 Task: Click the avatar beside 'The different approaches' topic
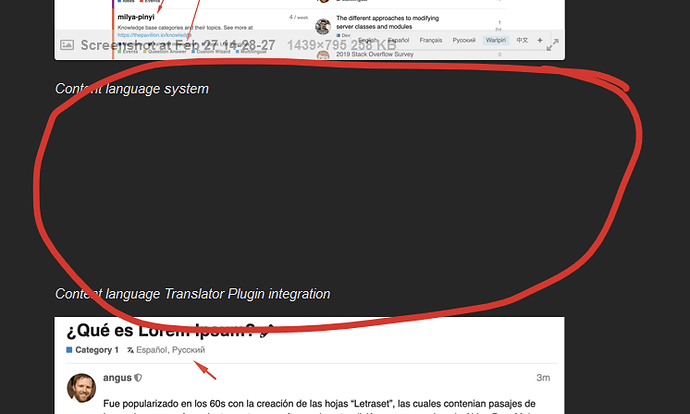[x=323, y=26]
